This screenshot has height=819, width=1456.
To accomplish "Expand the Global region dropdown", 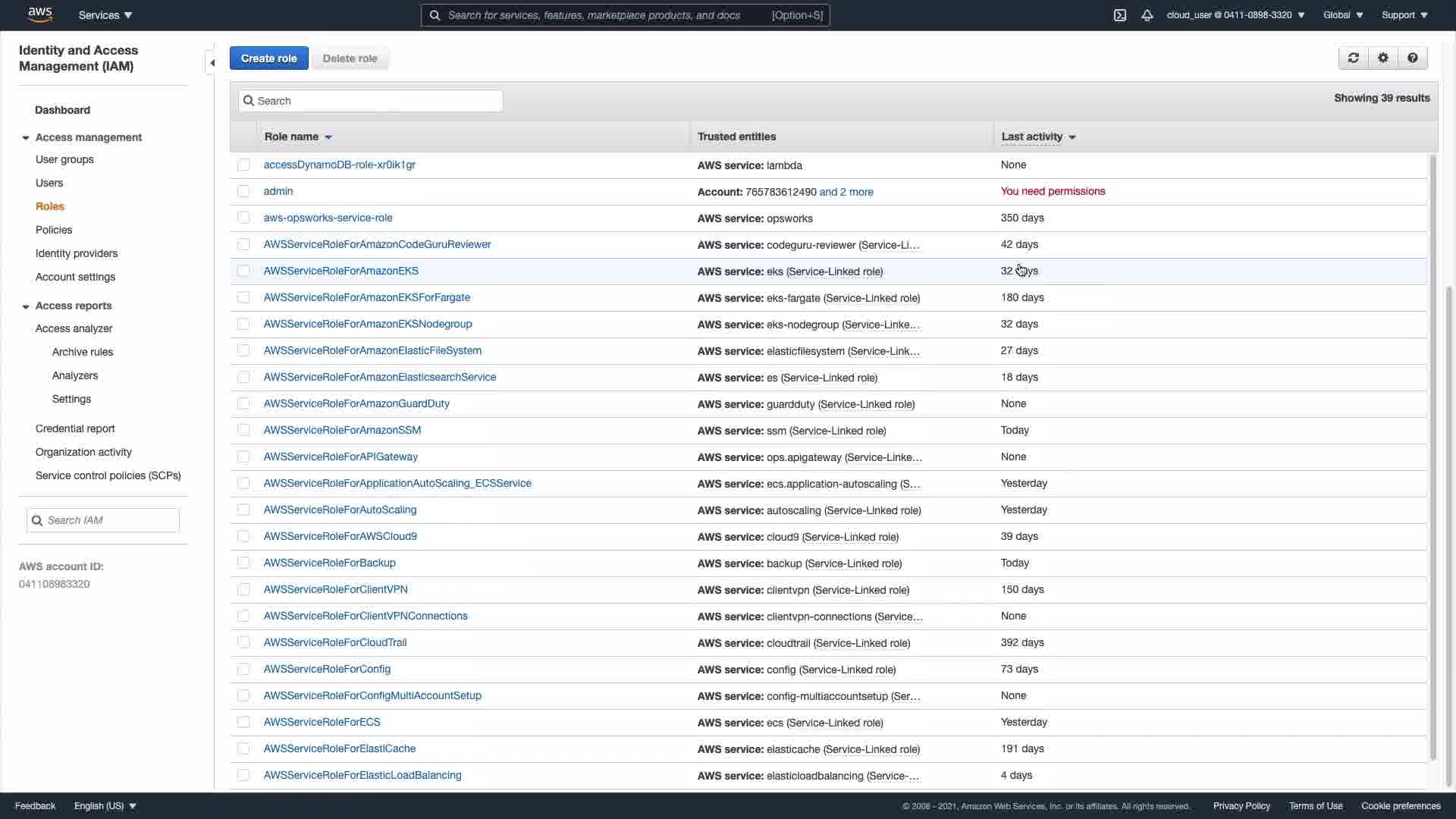I will (1343, 15).
